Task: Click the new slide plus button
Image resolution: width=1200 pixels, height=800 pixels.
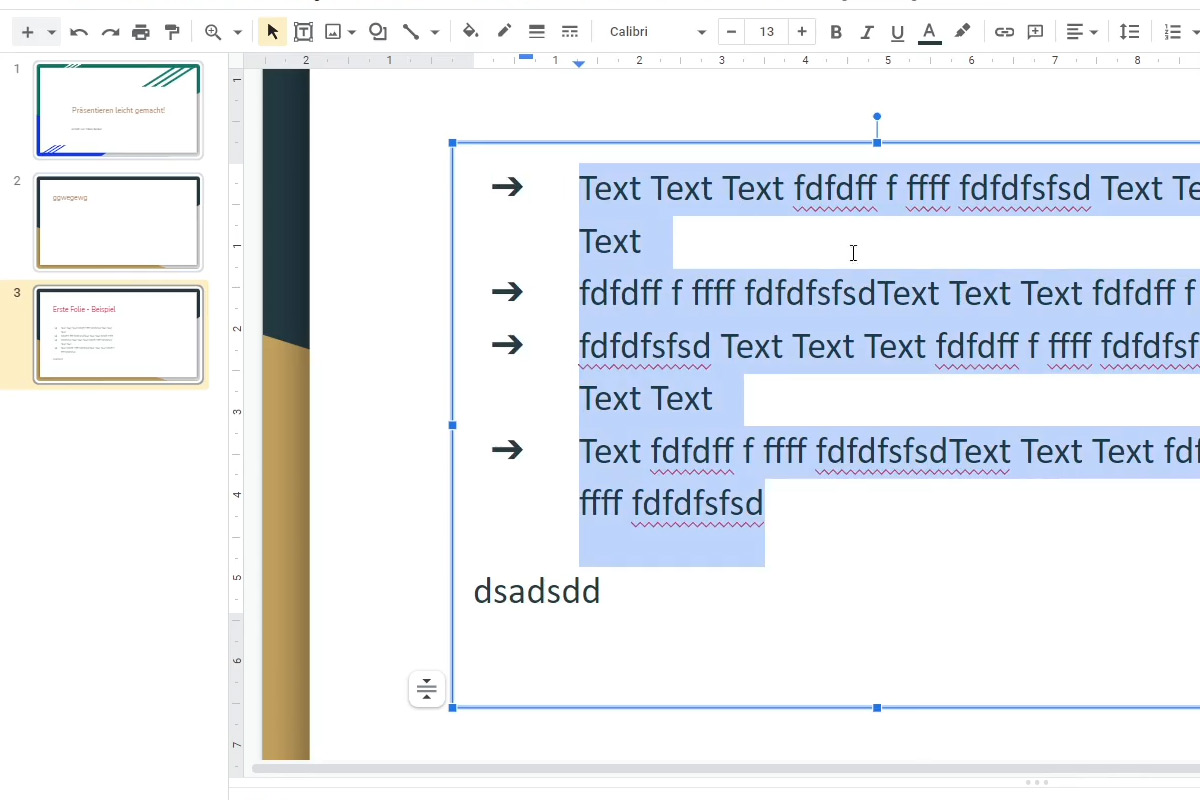Action: pos(27,32)
